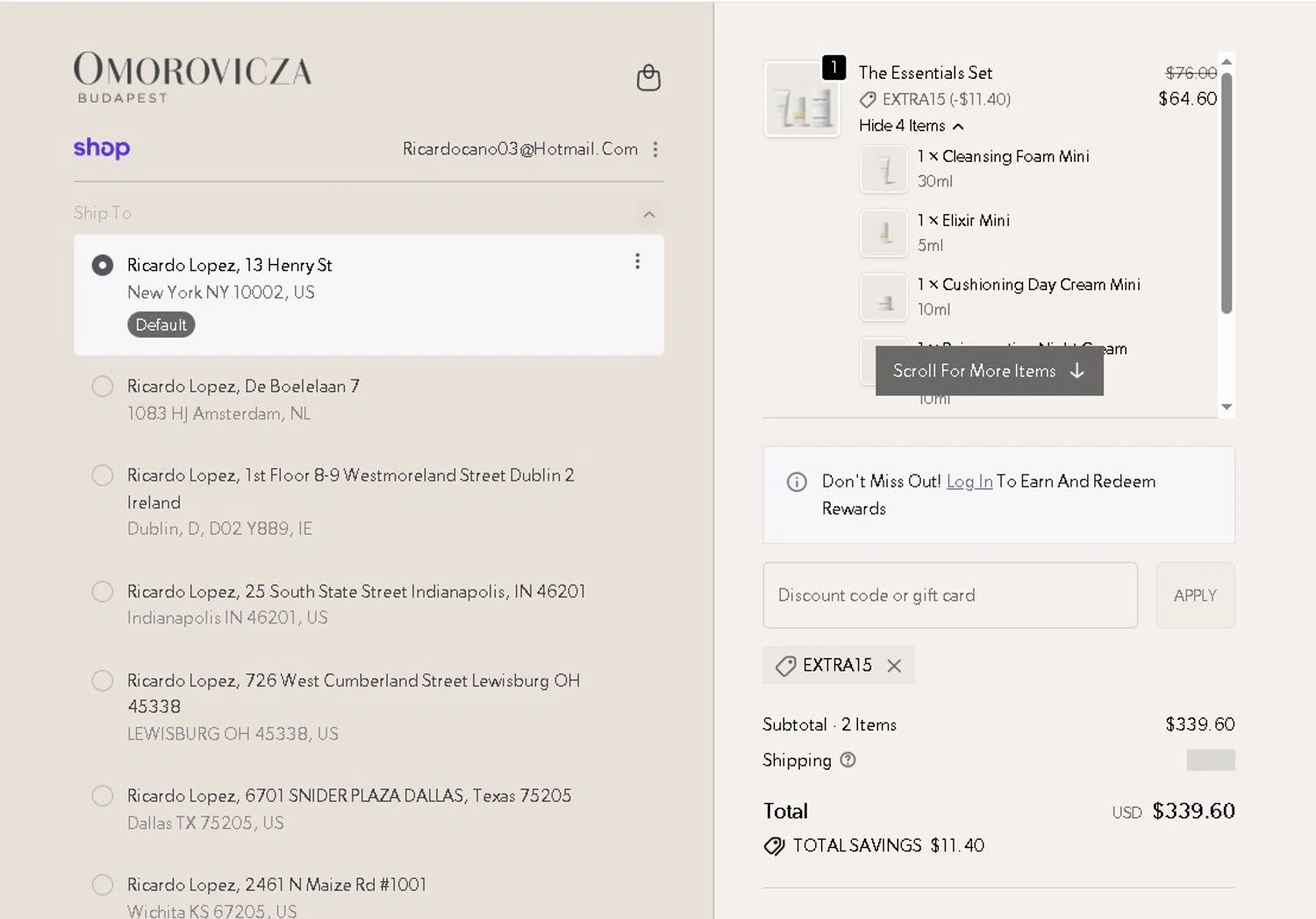The height and width of the screenshot is (919, 1316).
Task: Click the info icon beside Don't Miss Out
Action: click(x=797, y=481)
